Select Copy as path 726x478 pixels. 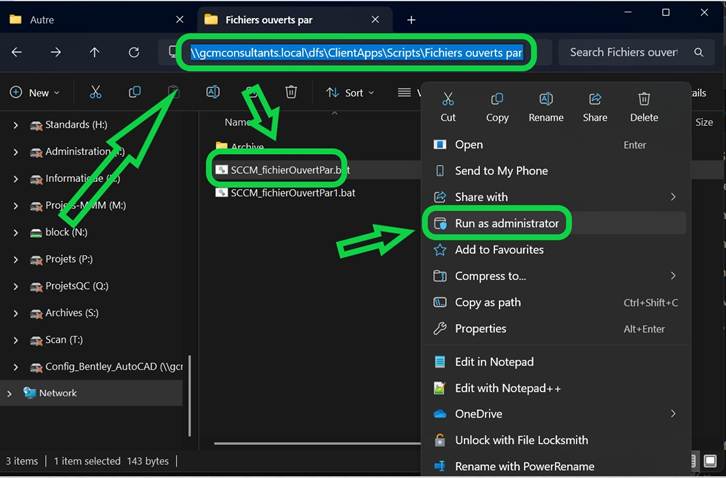pos(556,302)
